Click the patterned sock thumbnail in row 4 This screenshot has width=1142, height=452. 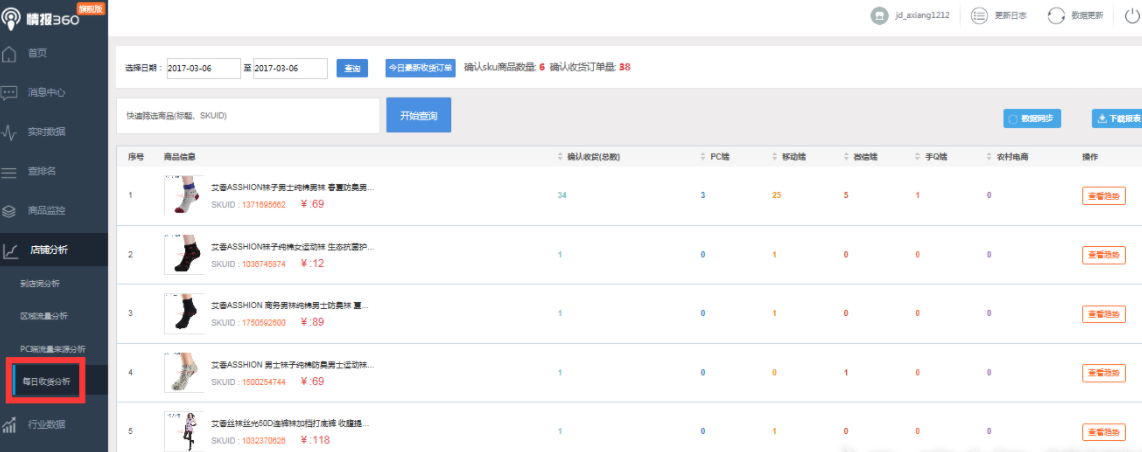click(184, 372)
